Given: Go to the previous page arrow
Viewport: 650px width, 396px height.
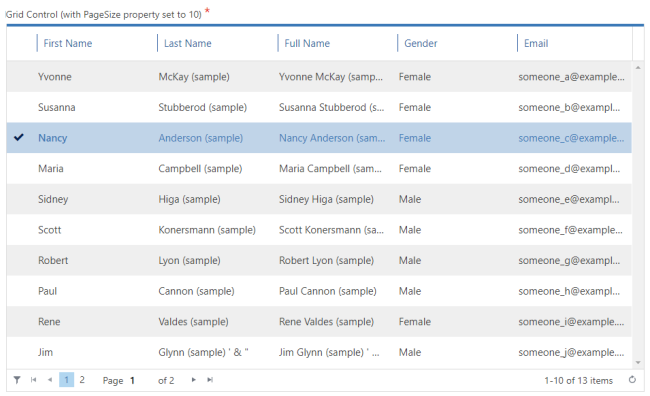Looking at the screenshot, I should [x=50, y=380].
